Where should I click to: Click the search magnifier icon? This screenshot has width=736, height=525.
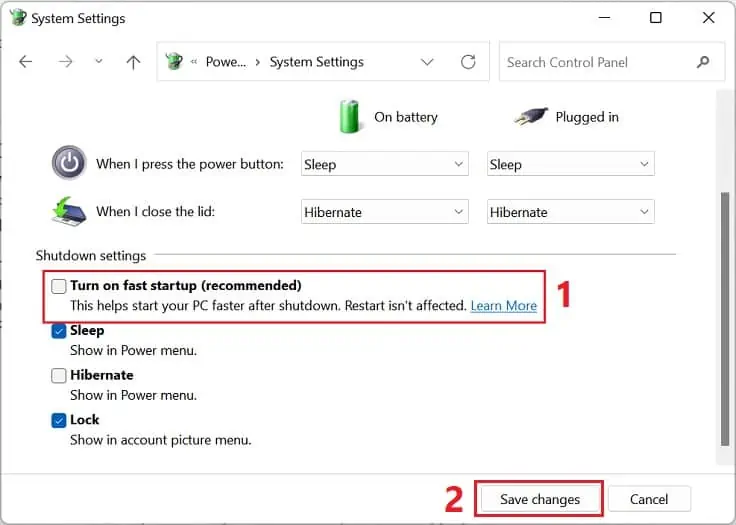pyautogui.click(x=702, y=62)
